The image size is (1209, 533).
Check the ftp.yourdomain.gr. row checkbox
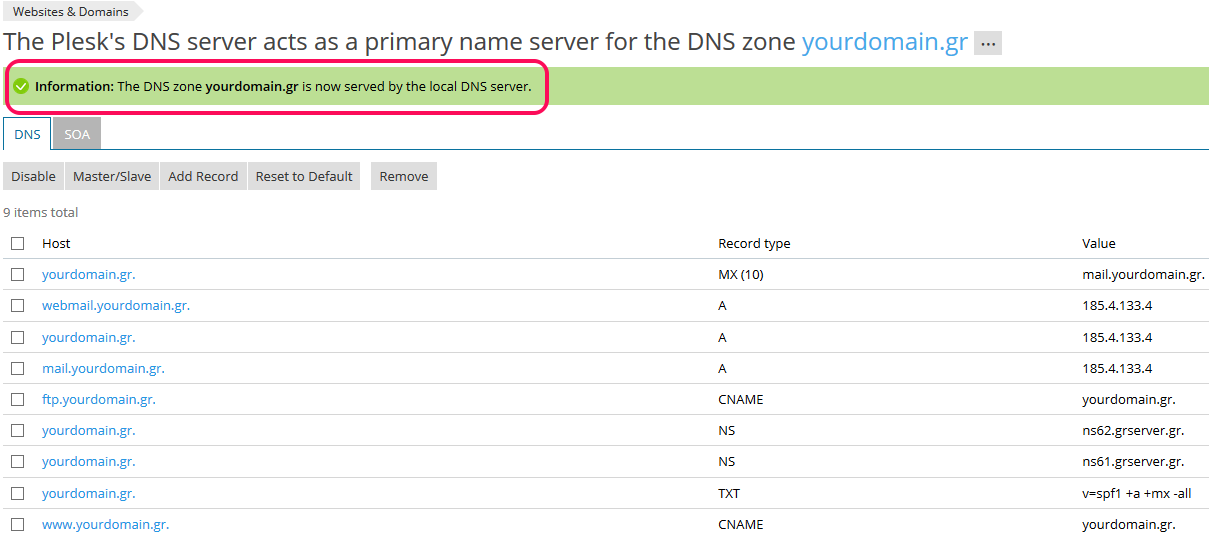17,399
